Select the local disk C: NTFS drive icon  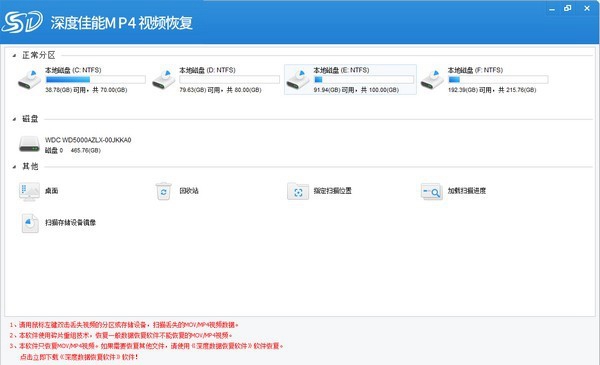tap(29, 79)
